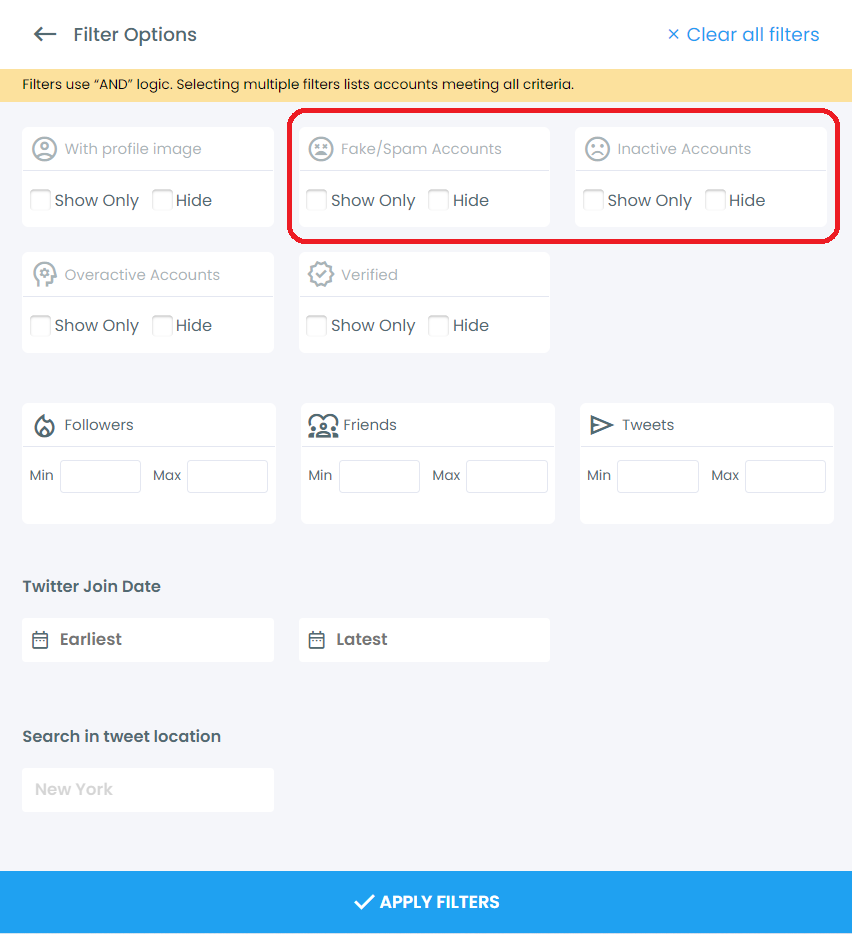This screenshot has width=852, height=934.
Task: Open the Latest join date picker
Action: (424, 639)
